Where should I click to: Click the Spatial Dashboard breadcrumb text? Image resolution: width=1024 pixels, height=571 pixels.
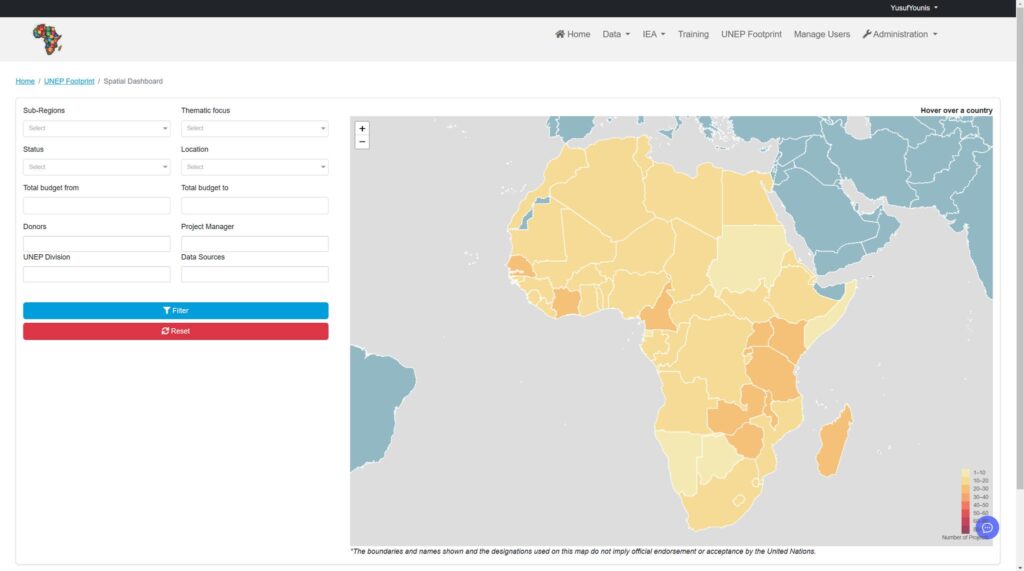[133, 81]
